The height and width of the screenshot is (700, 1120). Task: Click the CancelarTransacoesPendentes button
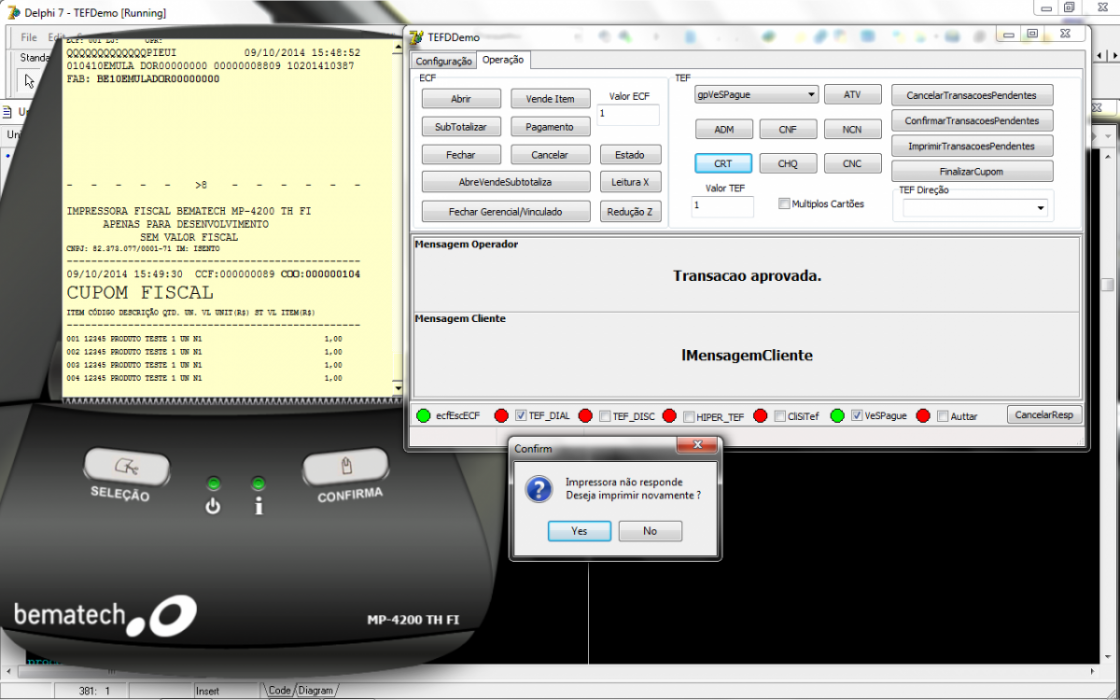pos(971,95)
